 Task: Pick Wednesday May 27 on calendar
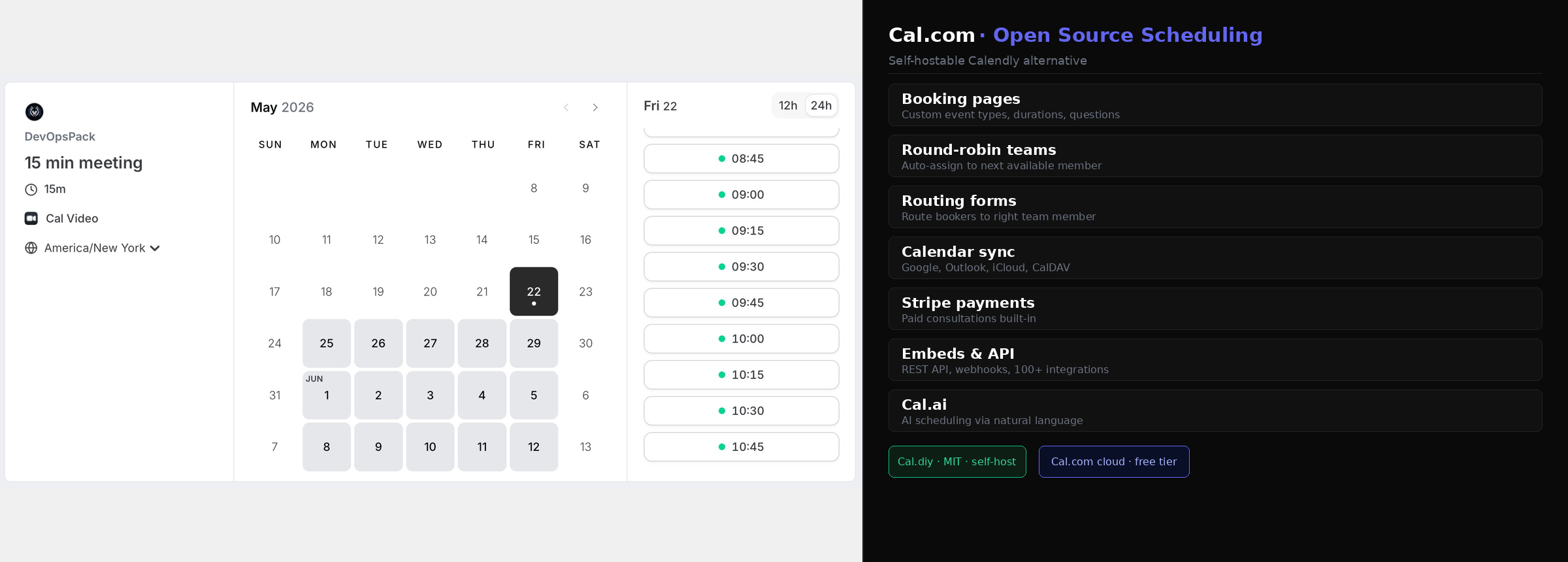click(x=430, y=343)
